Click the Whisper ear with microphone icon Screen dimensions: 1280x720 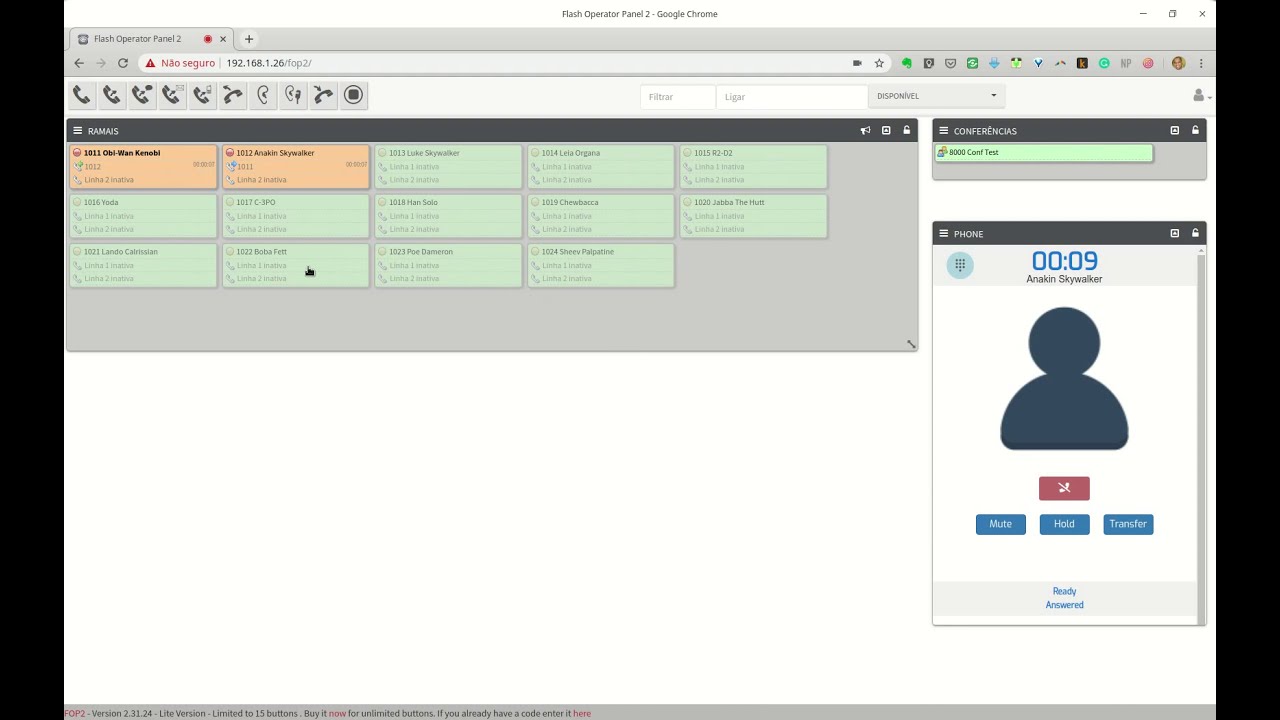click(293, 95)
